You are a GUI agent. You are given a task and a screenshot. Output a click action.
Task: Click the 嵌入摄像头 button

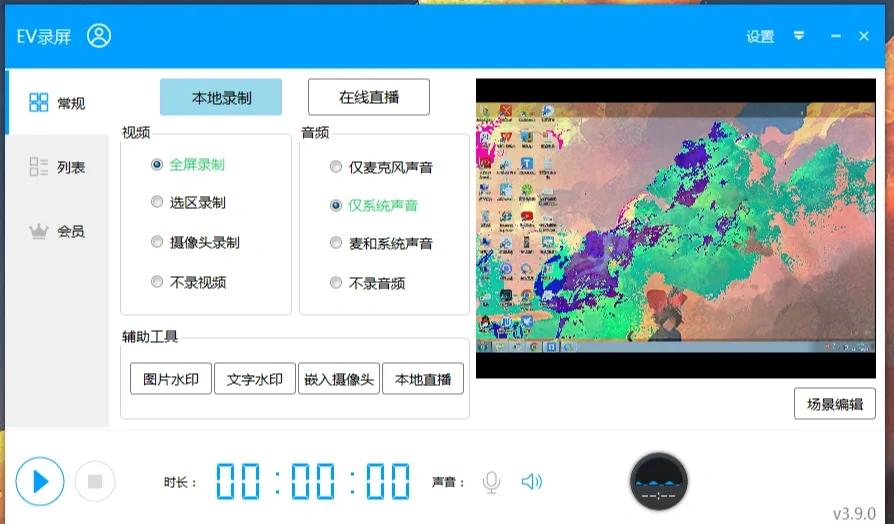tap(339, 379)
